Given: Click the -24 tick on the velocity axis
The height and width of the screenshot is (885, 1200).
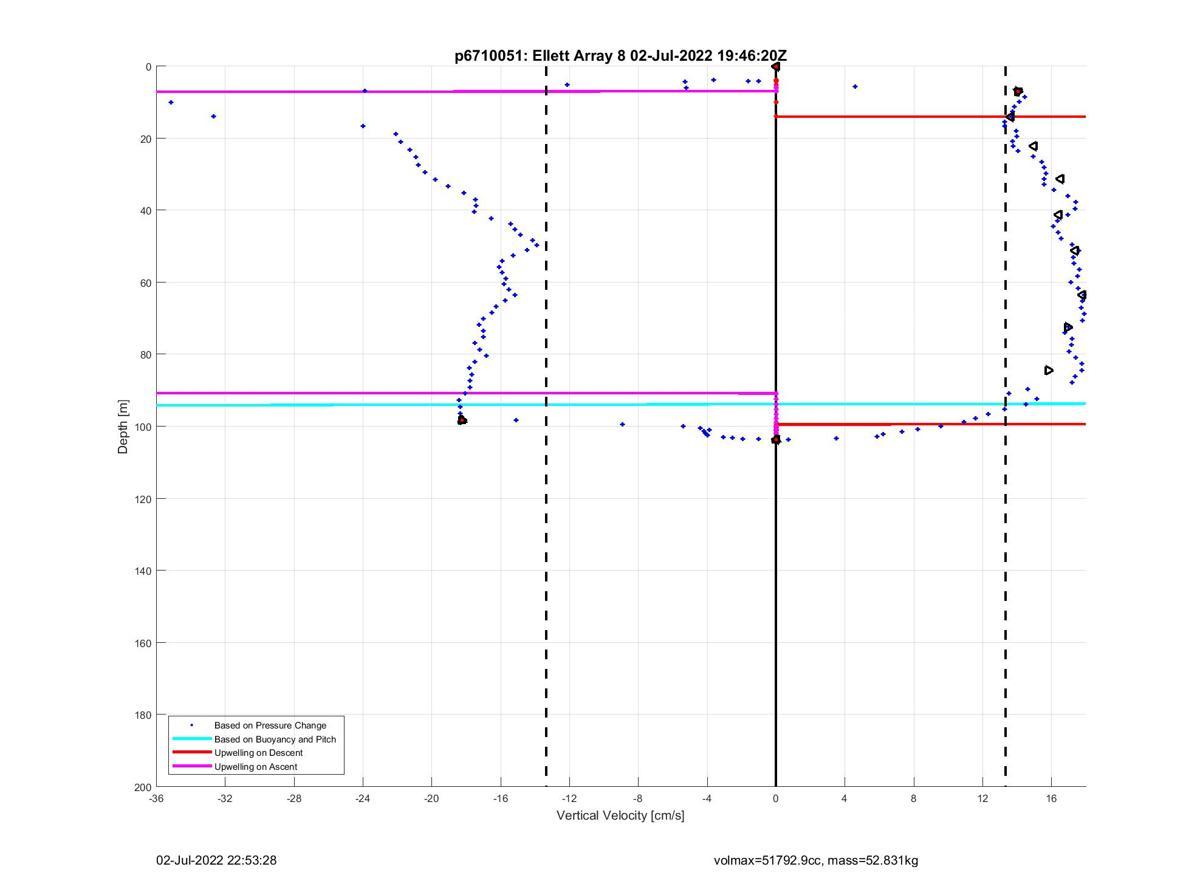Looking at the screenshot, I should click(x=363, y=798).
